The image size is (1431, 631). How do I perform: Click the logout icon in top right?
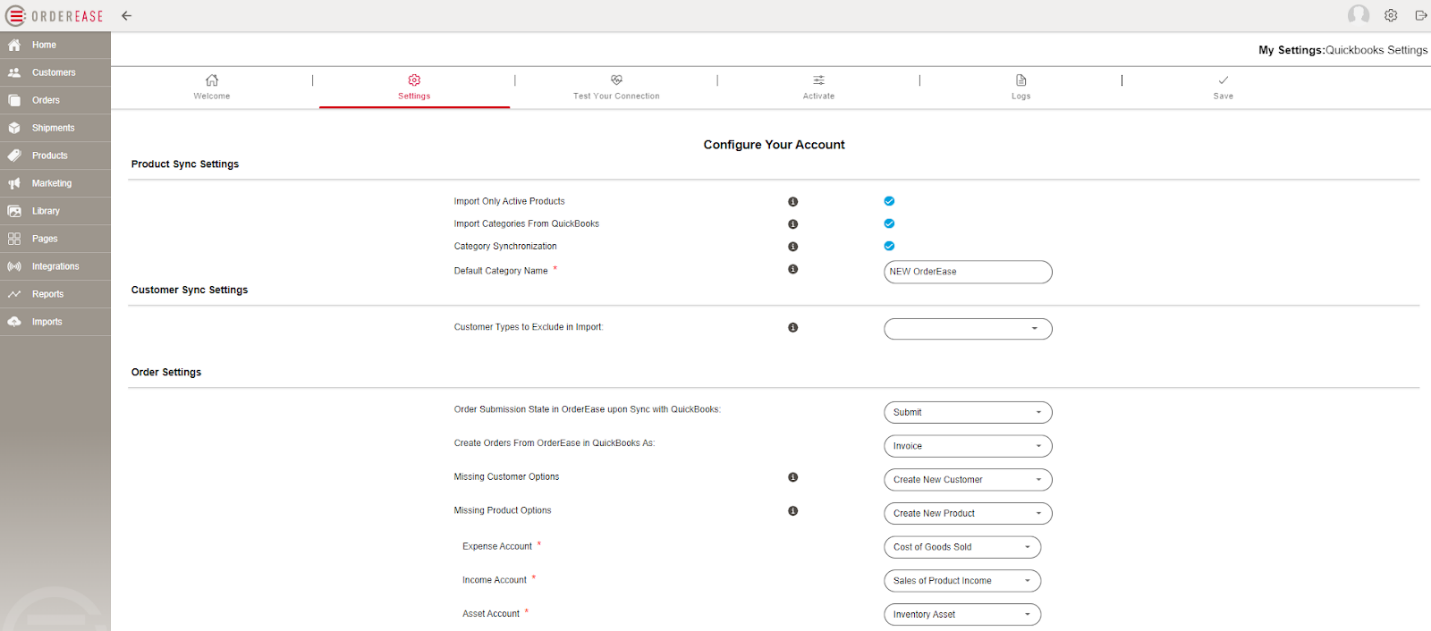[x=1420, y=15]
